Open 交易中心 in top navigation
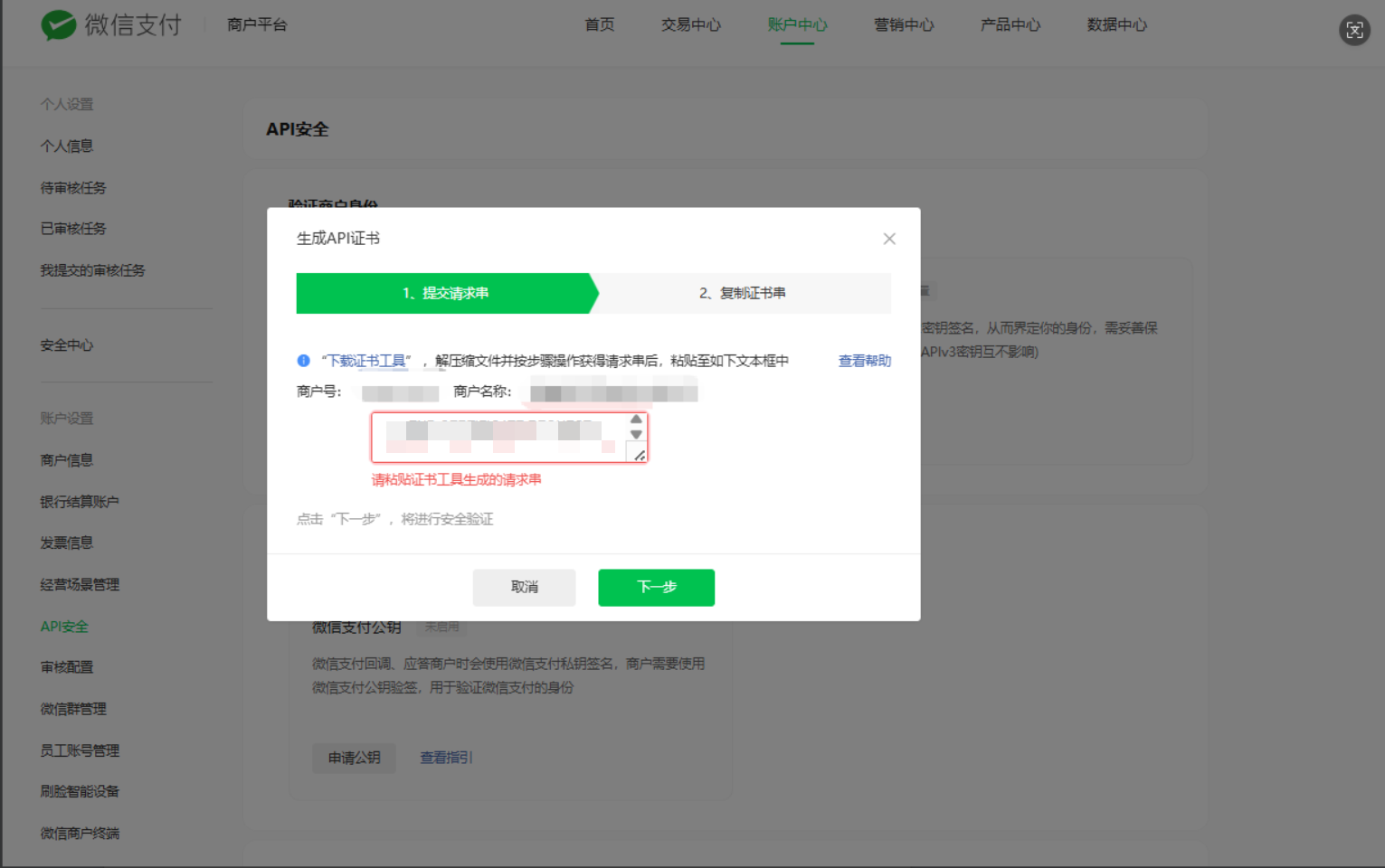Screen dimensions: 1385x868 click(690, 25)
